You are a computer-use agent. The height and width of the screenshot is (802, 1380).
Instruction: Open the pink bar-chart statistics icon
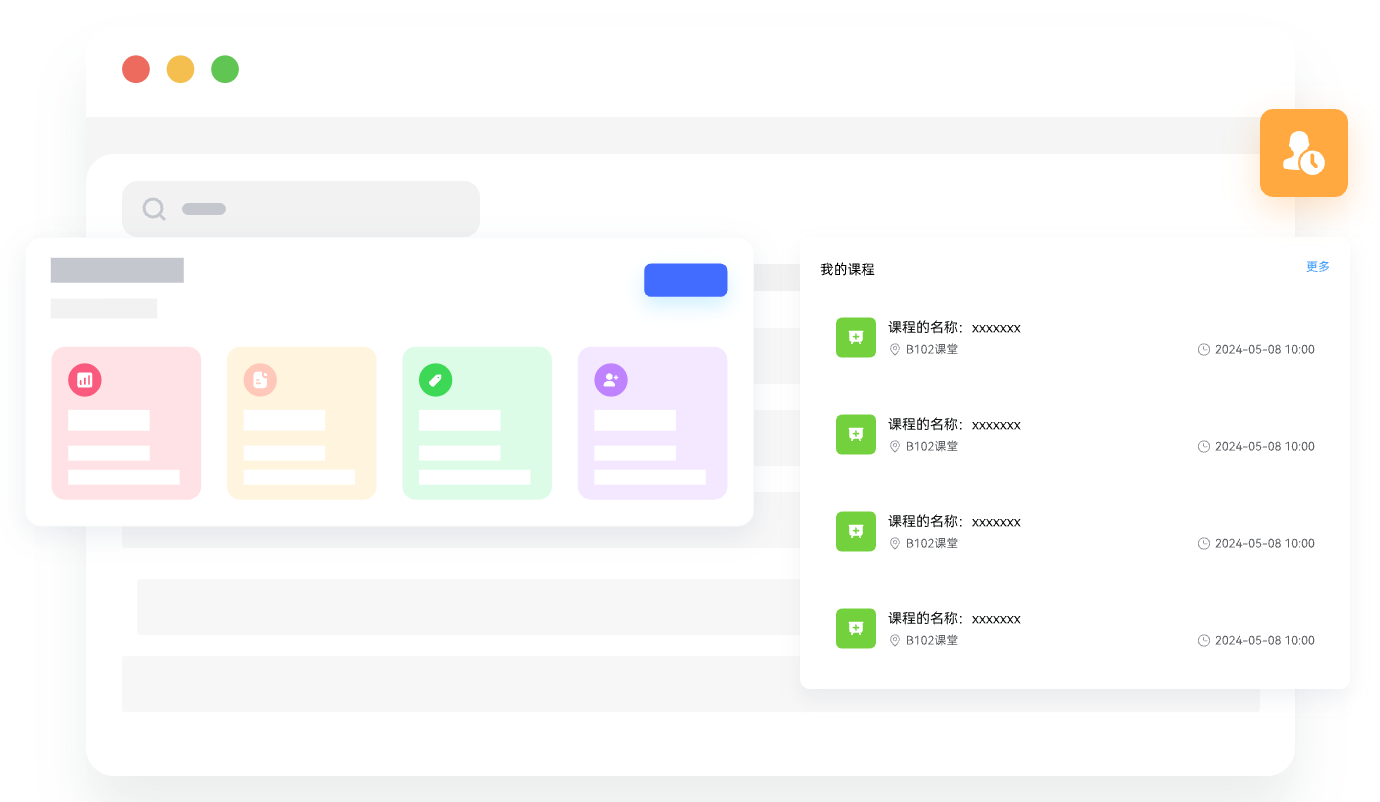click(x=85, y=380)
